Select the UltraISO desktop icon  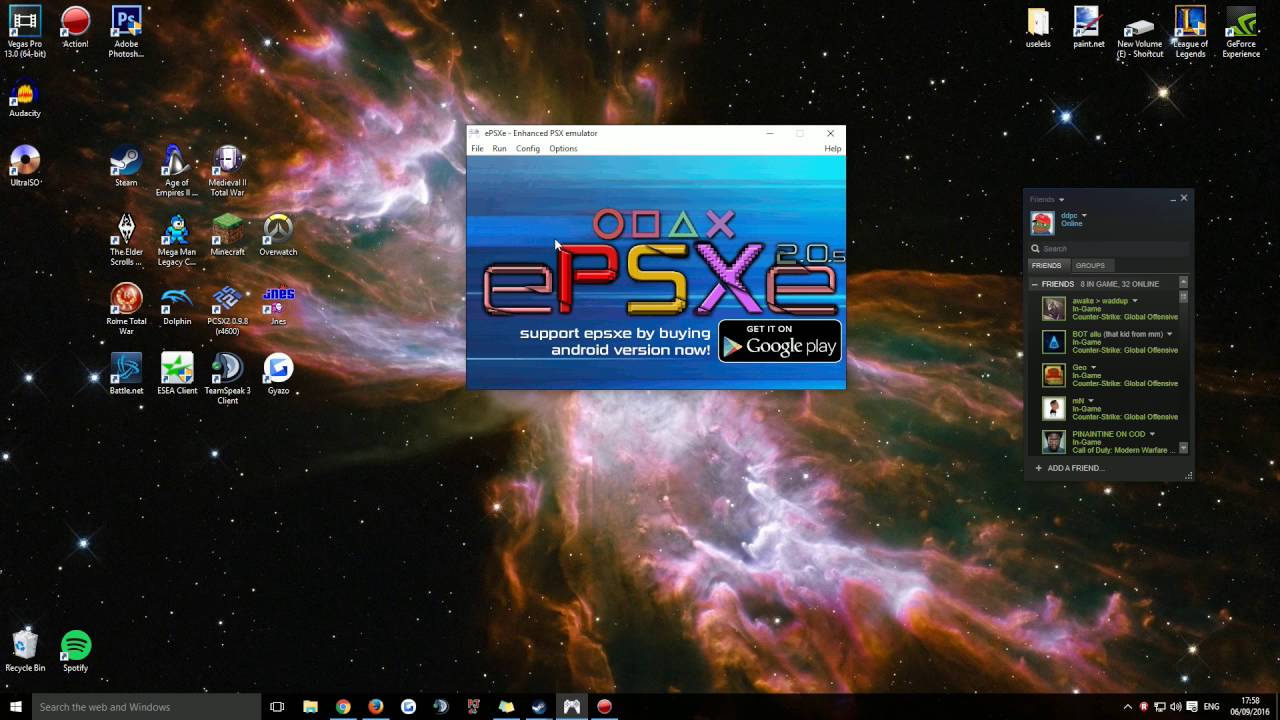(x=25, y=167)
